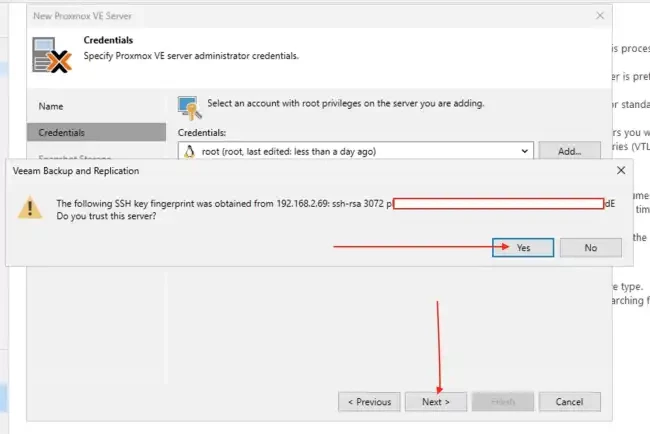Click the 'Specify Proxmox VE server administrator credentials' text
This screenshot has width=650, height=434.
(x=191, y=56)
